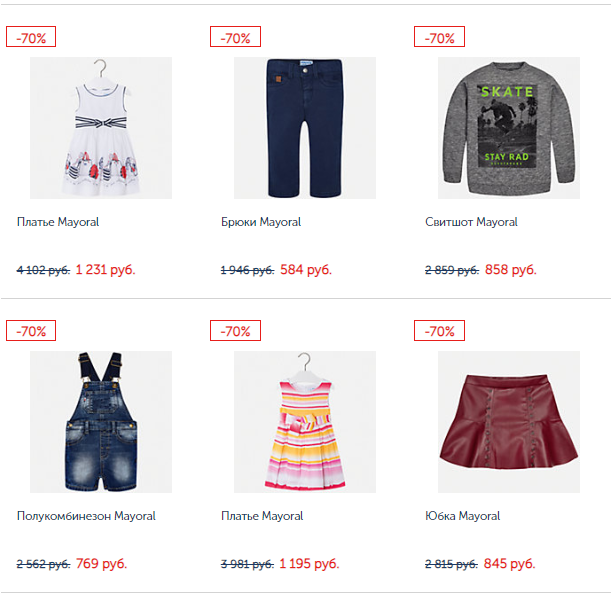611x595 pixels.
Task: Click the 845 руб. sale price
Action: pyautogui.click(x=510, y=563)
